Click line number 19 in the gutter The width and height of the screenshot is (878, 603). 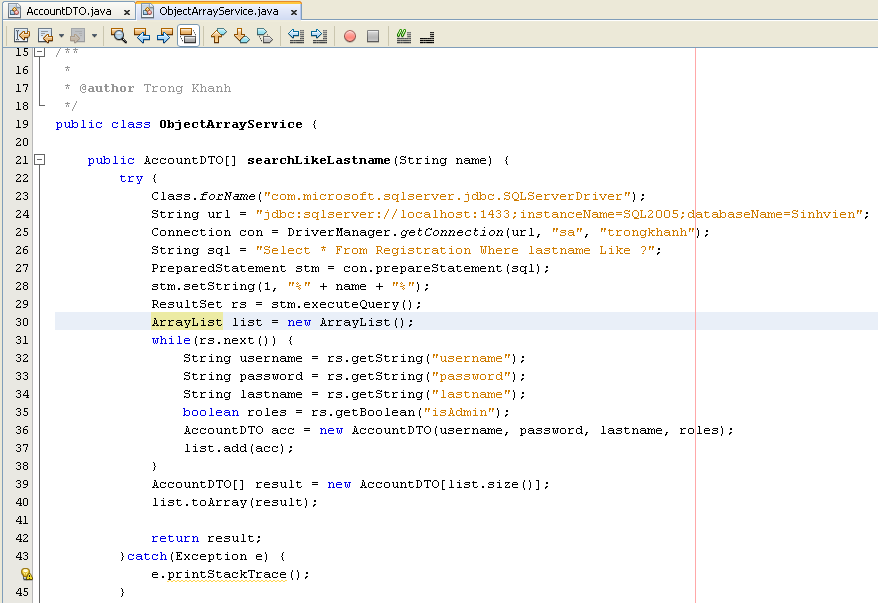point(22,124)
